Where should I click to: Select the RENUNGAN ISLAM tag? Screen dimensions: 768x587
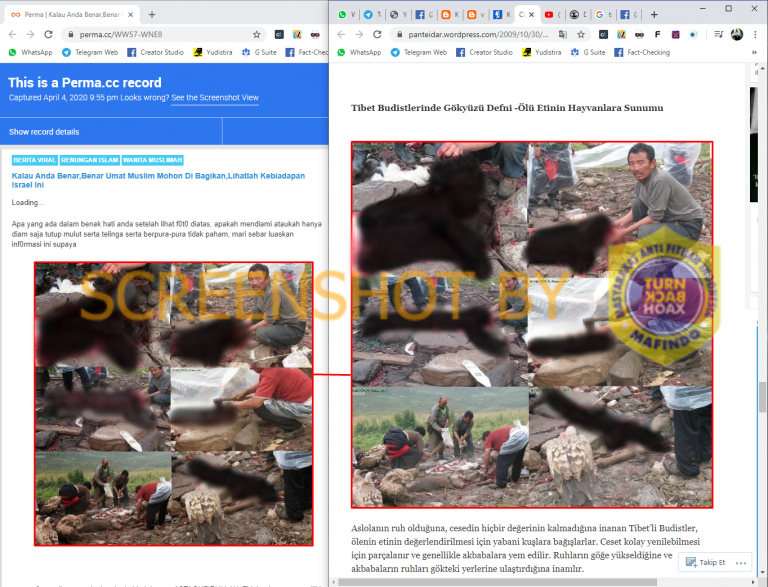[90, 160]
